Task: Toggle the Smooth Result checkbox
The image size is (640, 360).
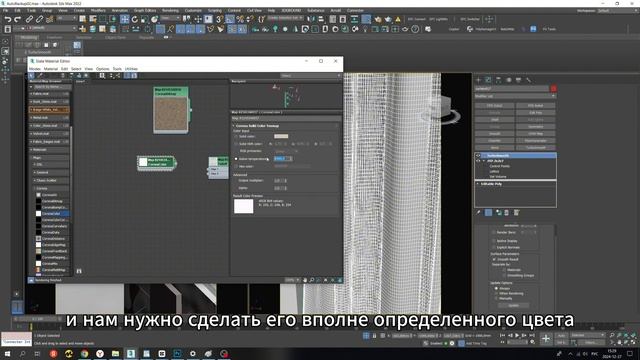Action: (x=494, y=259)
